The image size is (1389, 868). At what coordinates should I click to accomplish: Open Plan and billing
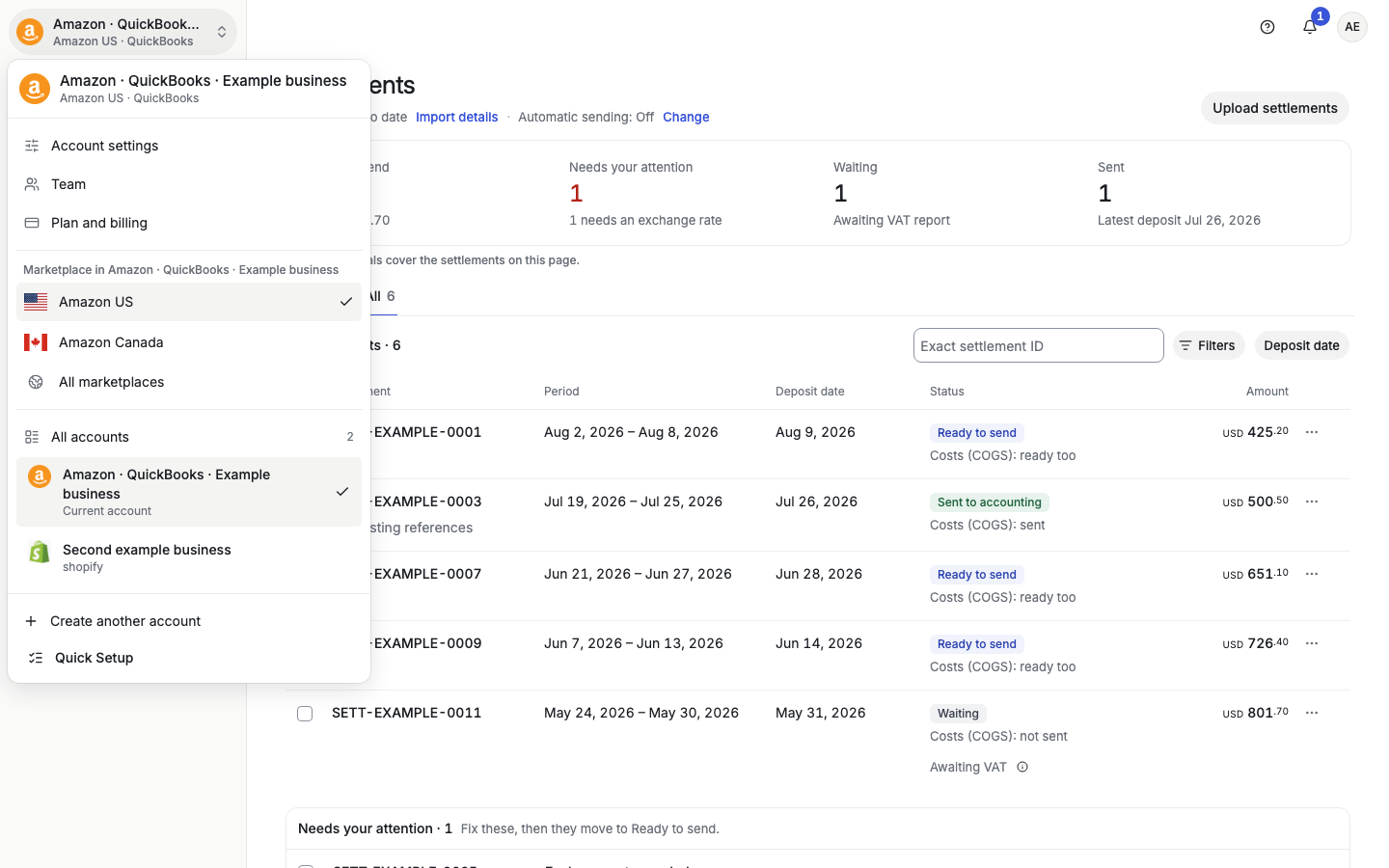(189, 223)
